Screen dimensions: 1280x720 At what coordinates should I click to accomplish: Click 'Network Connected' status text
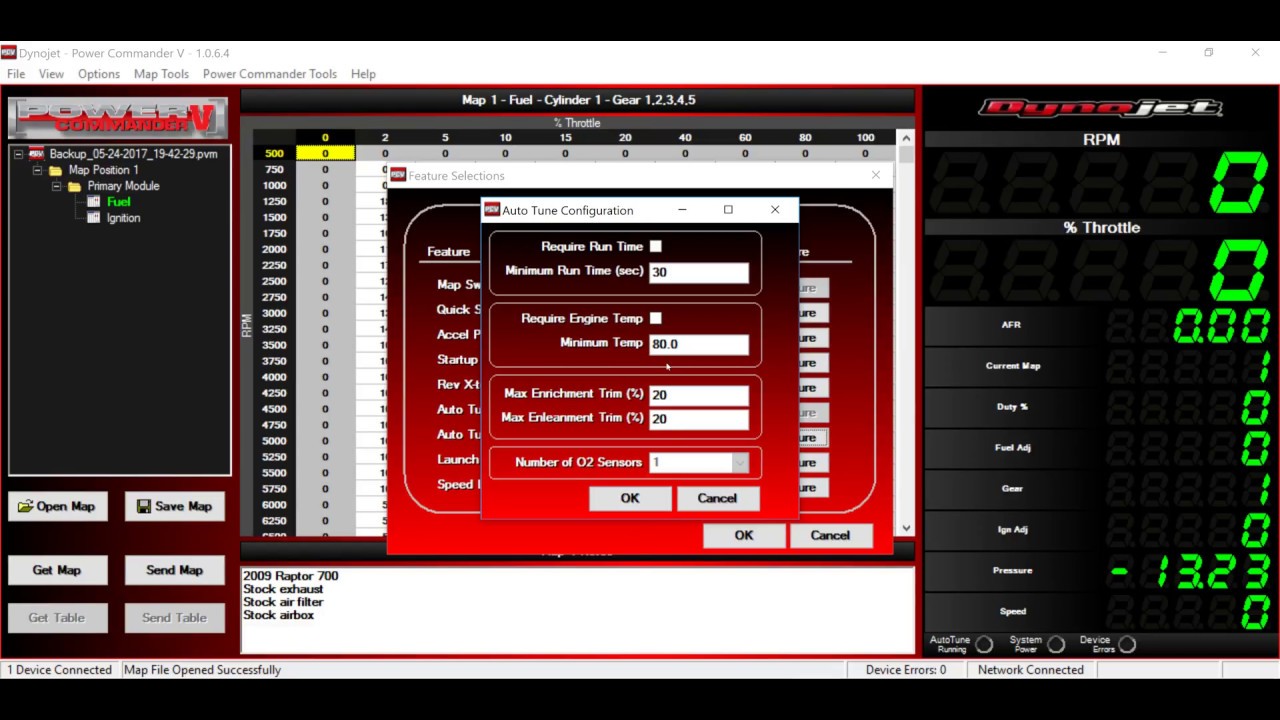pos(1030,670)
